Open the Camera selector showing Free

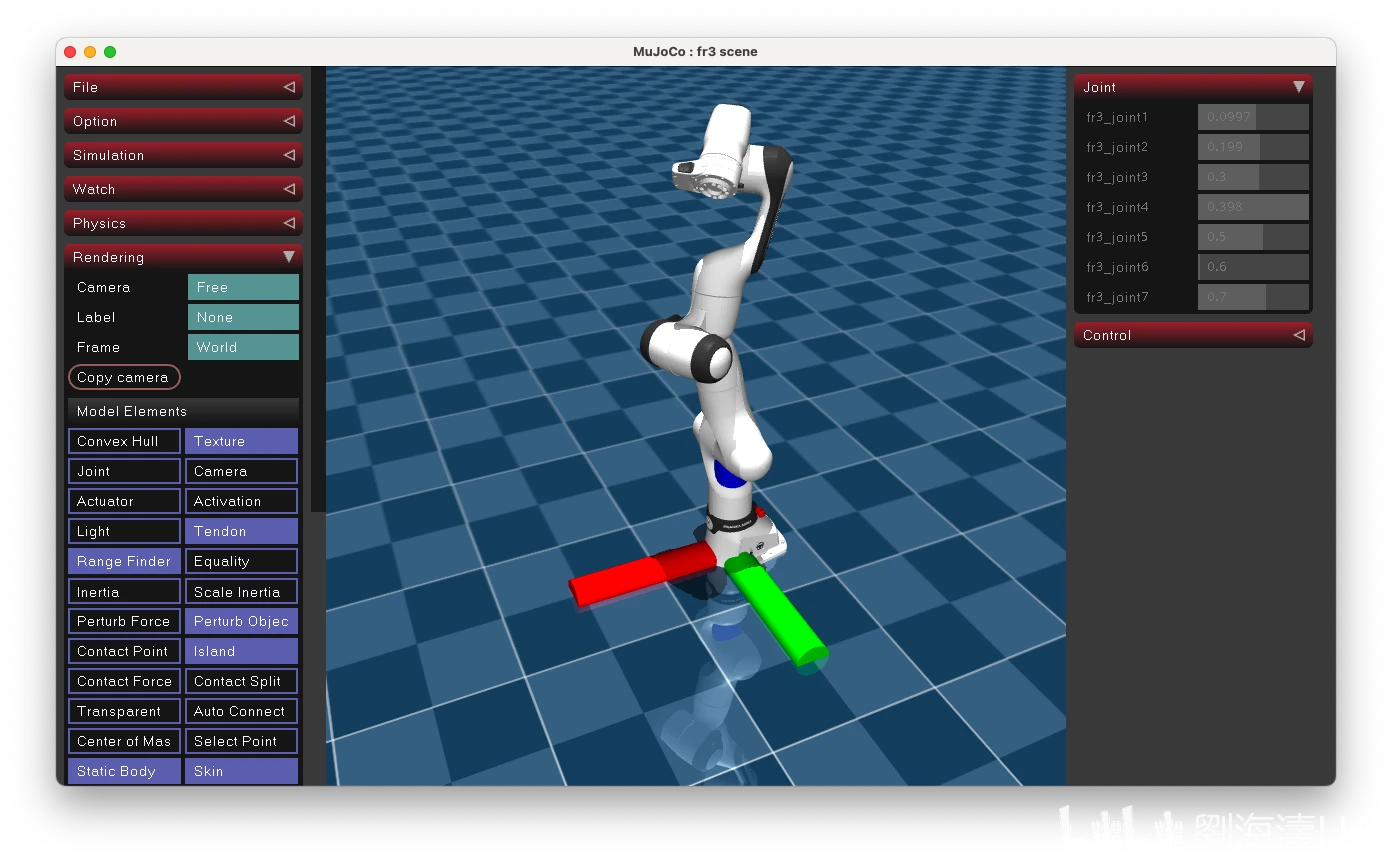243,287
